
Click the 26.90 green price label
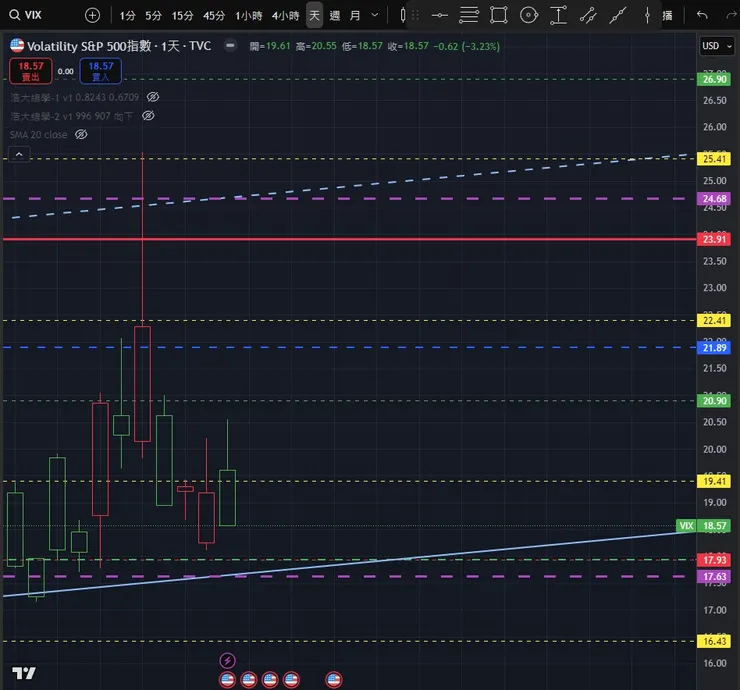click(714, 79)
